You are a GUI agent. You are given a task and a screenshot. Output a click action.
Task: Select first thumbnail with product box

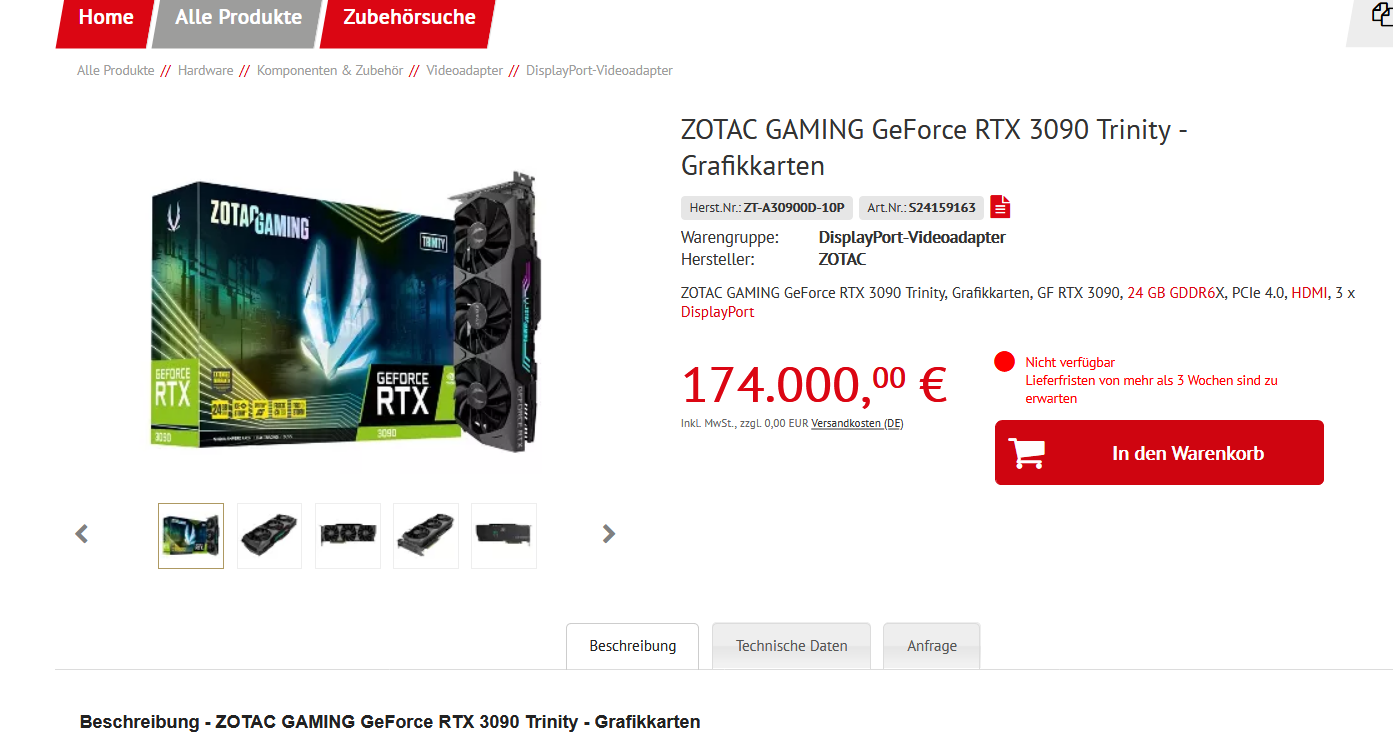[191, 536]
